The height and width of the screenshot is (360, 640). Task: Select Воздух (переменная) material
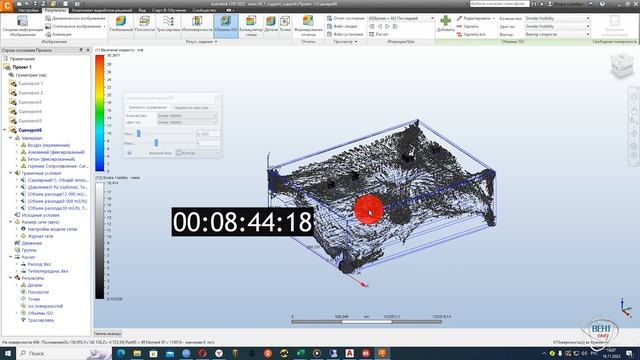[x=49, y=145]
